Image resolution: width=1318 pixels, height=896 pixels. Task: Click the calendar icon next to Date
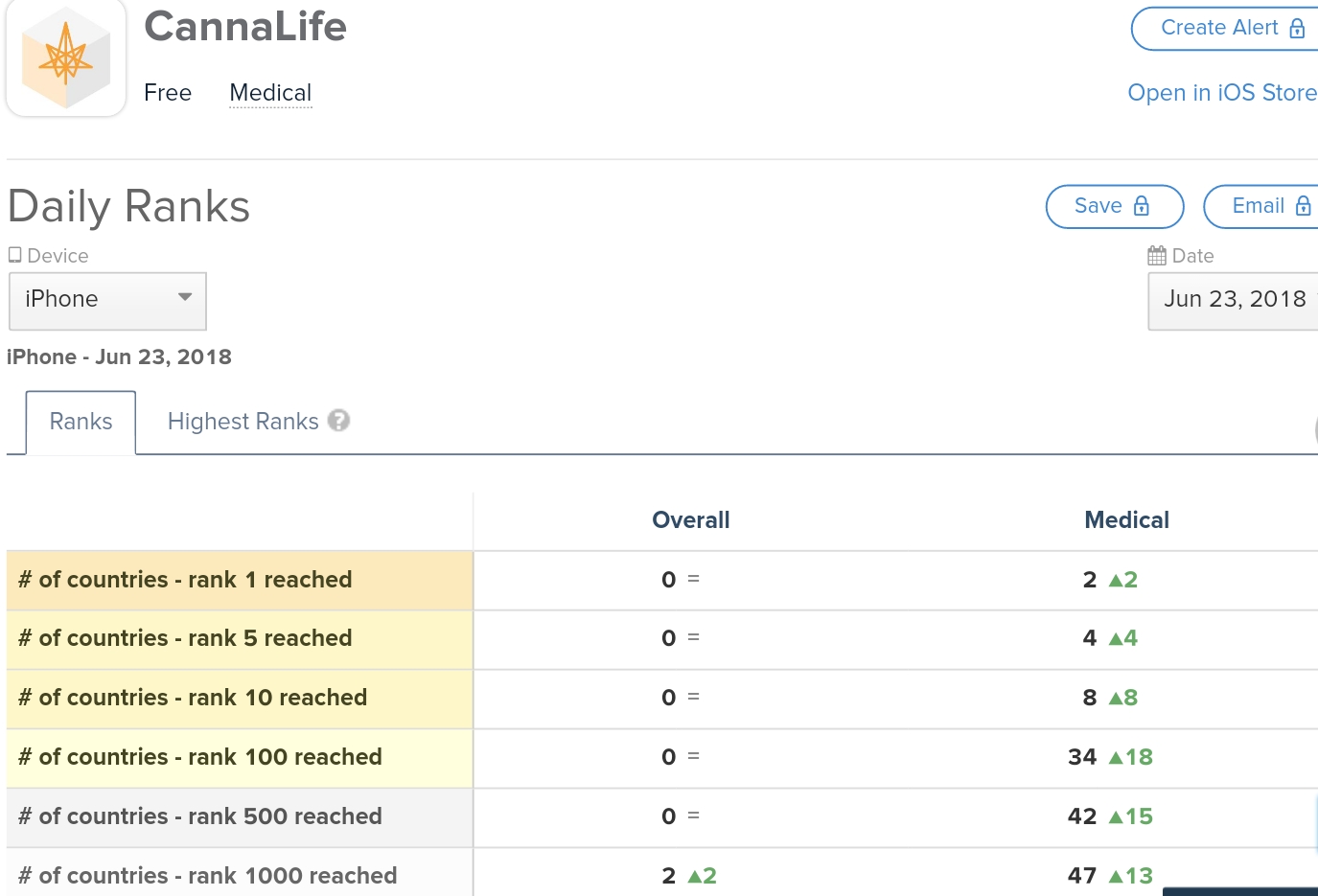pos(1157,256)
